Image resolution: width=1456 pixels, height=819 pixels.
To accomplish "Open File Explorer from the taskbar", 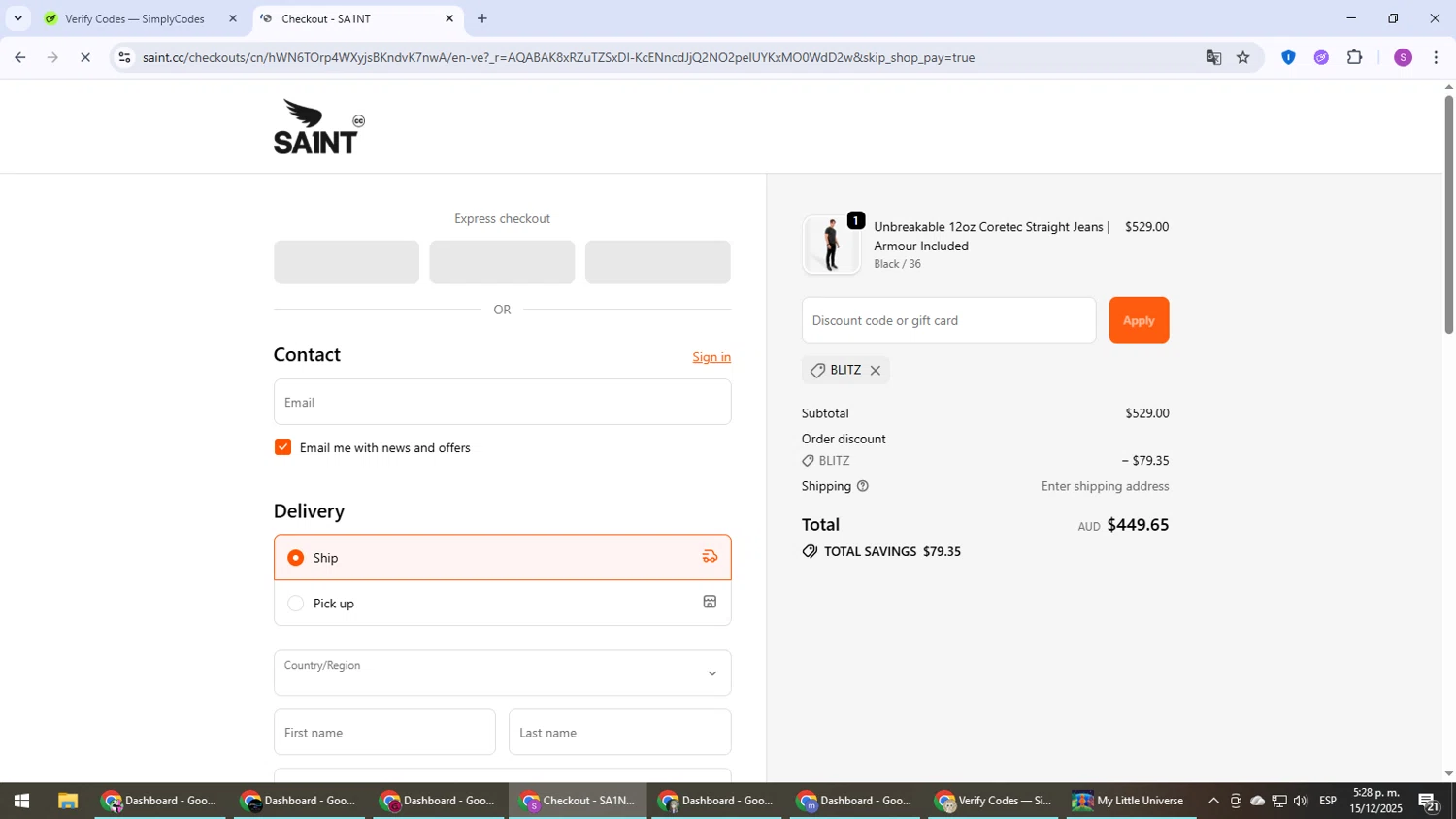I will click(x=67, y=802).
